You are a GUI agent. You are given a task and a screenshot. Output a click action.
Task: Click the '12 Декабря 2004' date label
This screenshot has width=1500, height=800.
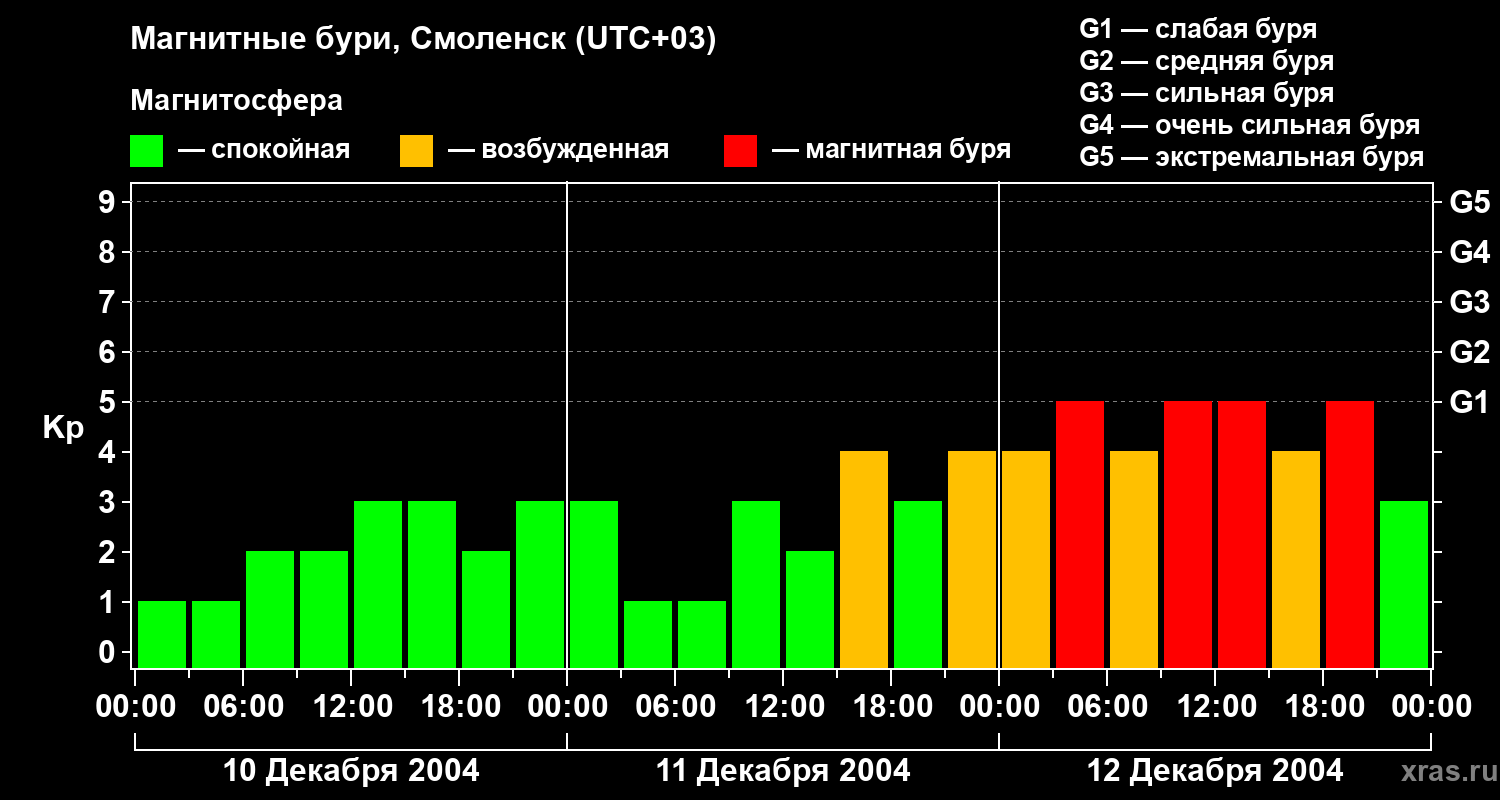point(1215,771)
